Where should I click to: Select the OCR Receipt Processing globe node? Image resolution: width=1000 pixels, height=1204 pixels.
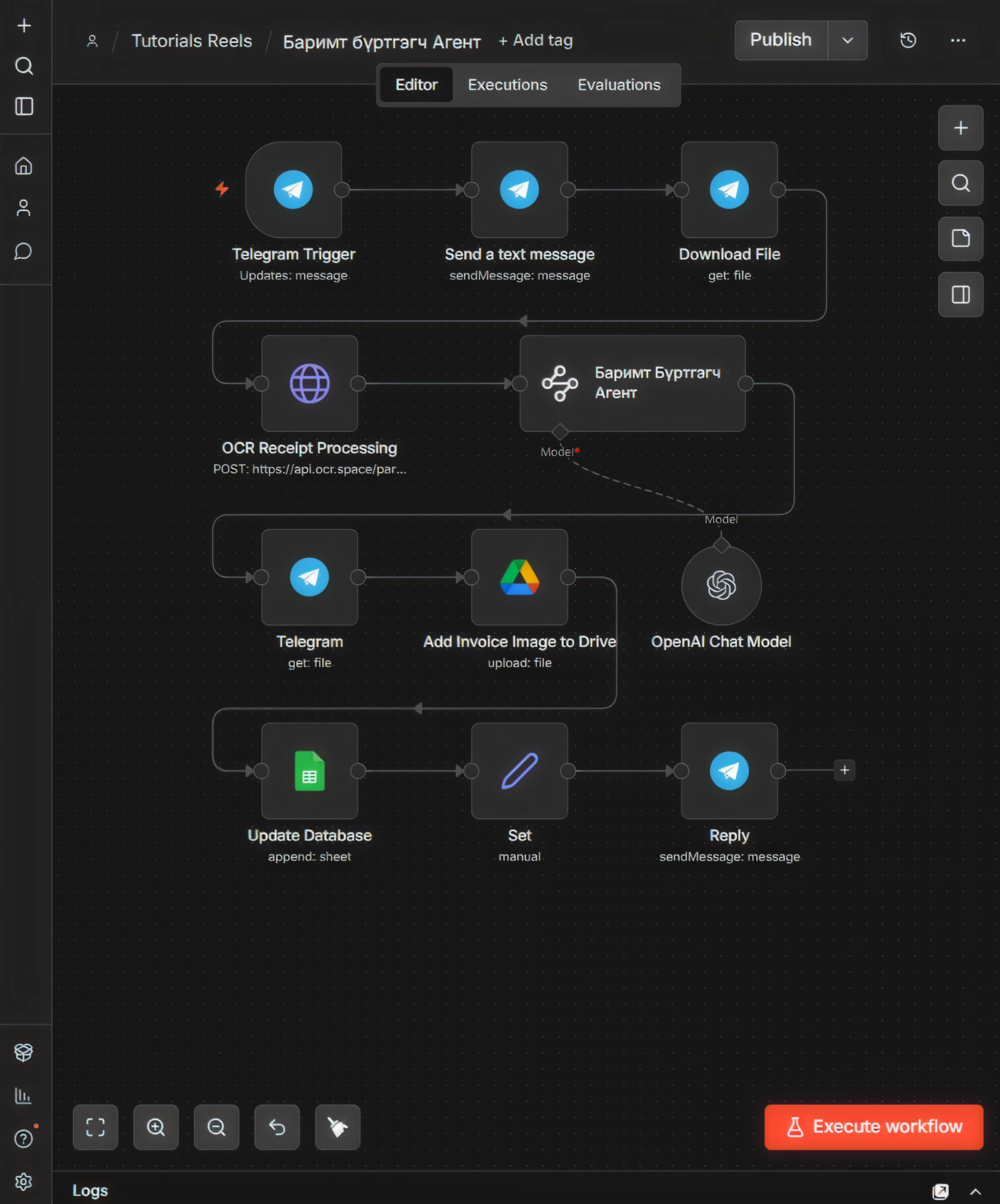coord(309,383)
